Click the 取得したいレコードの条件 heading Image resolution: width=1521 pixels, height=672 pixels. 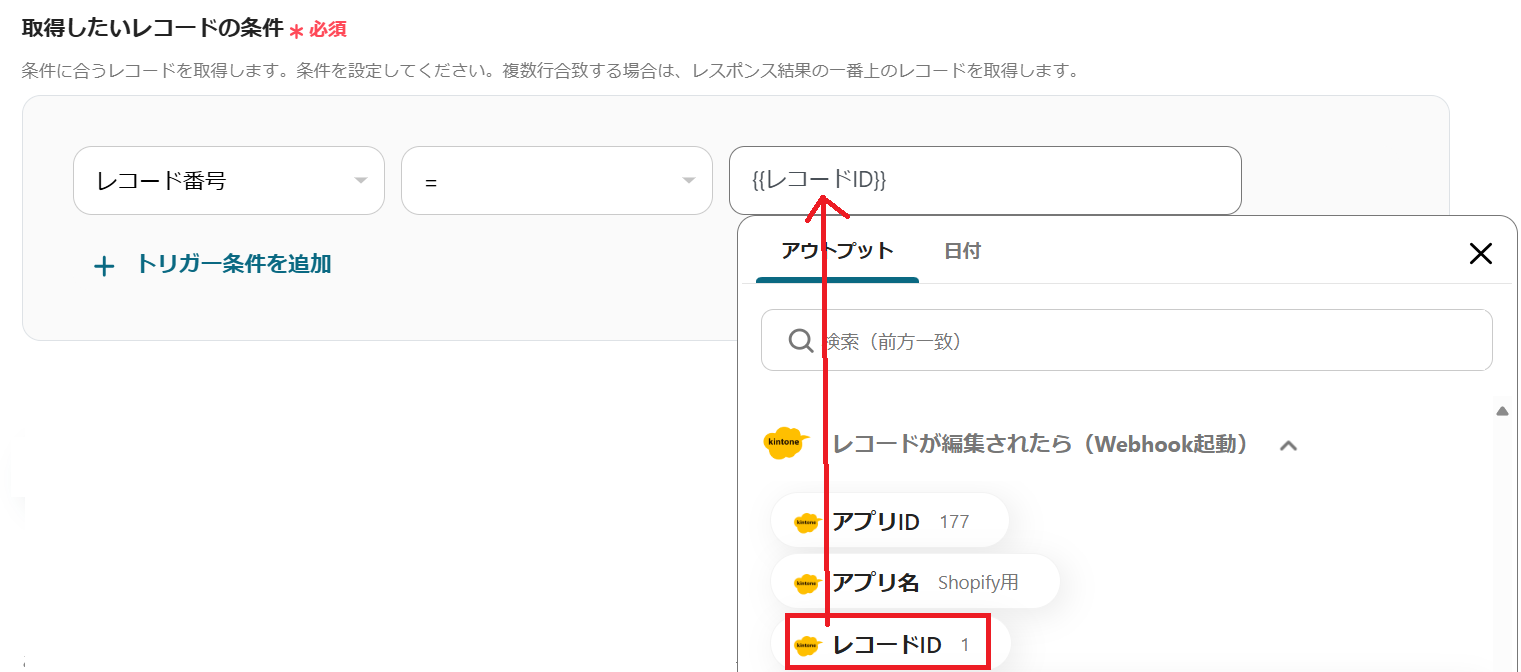pyautogui.click(x=153, y=28)
